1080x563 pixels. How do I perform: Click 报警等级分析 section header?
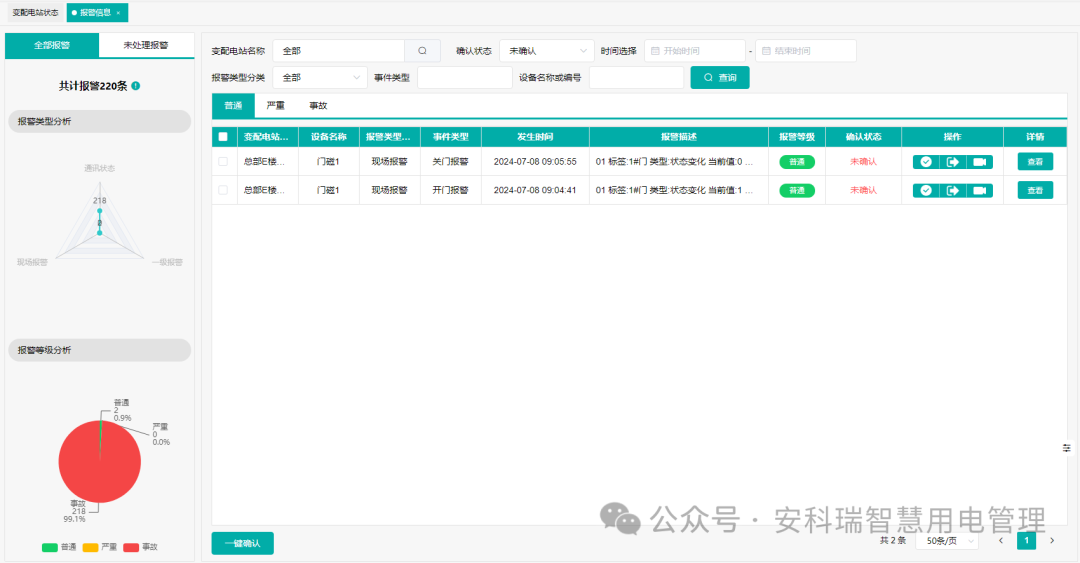click(99, 350)
